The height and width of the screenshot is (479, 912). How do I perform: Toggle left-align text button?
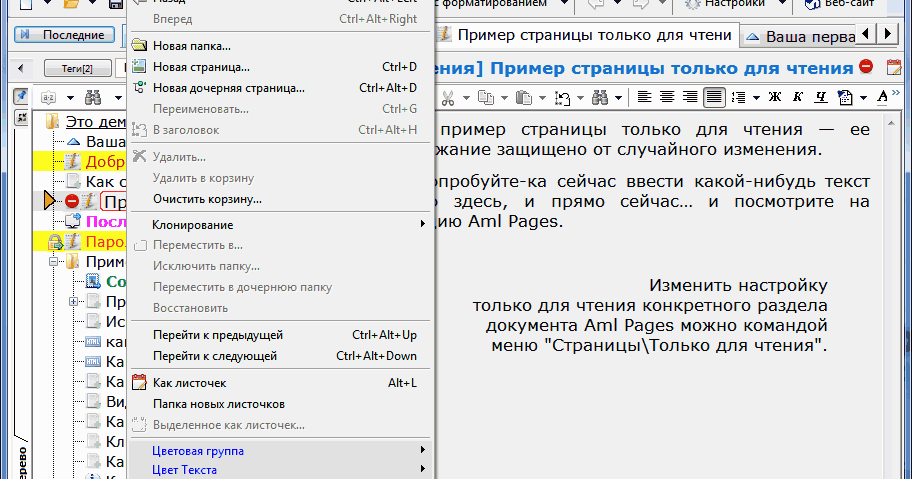643,97
